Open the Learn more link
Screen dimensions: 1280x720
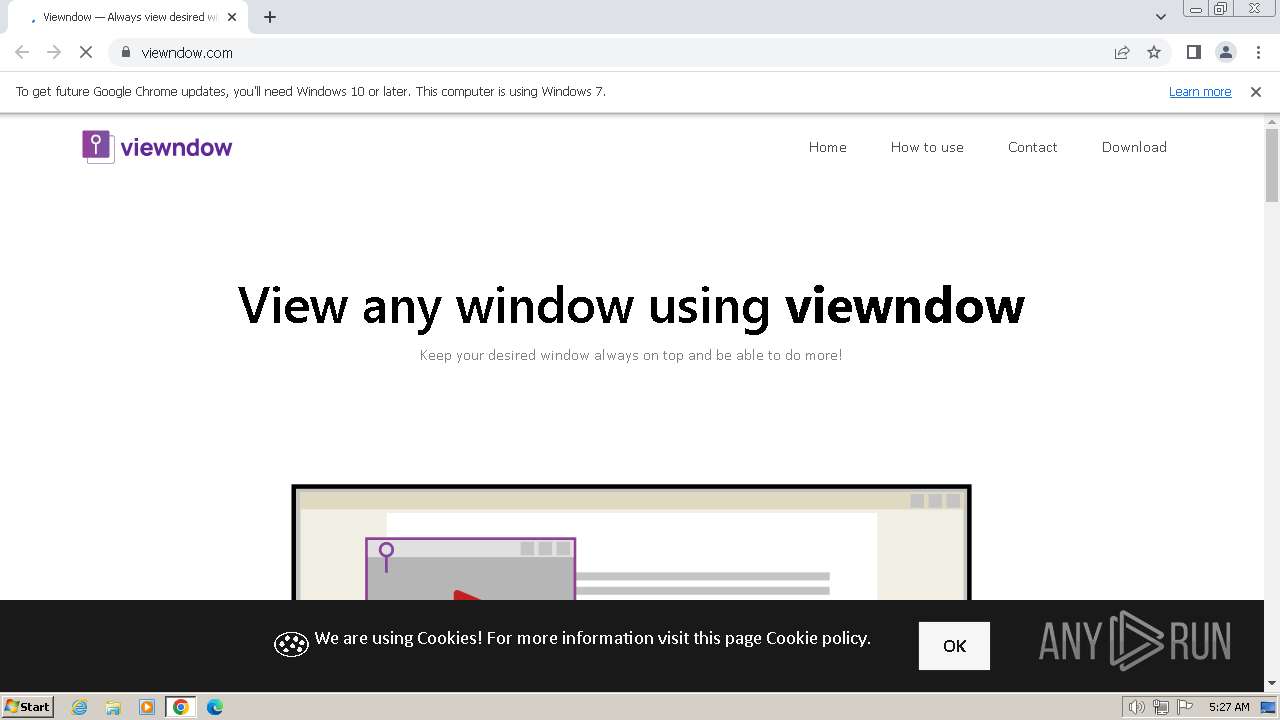click(1200, 92)
